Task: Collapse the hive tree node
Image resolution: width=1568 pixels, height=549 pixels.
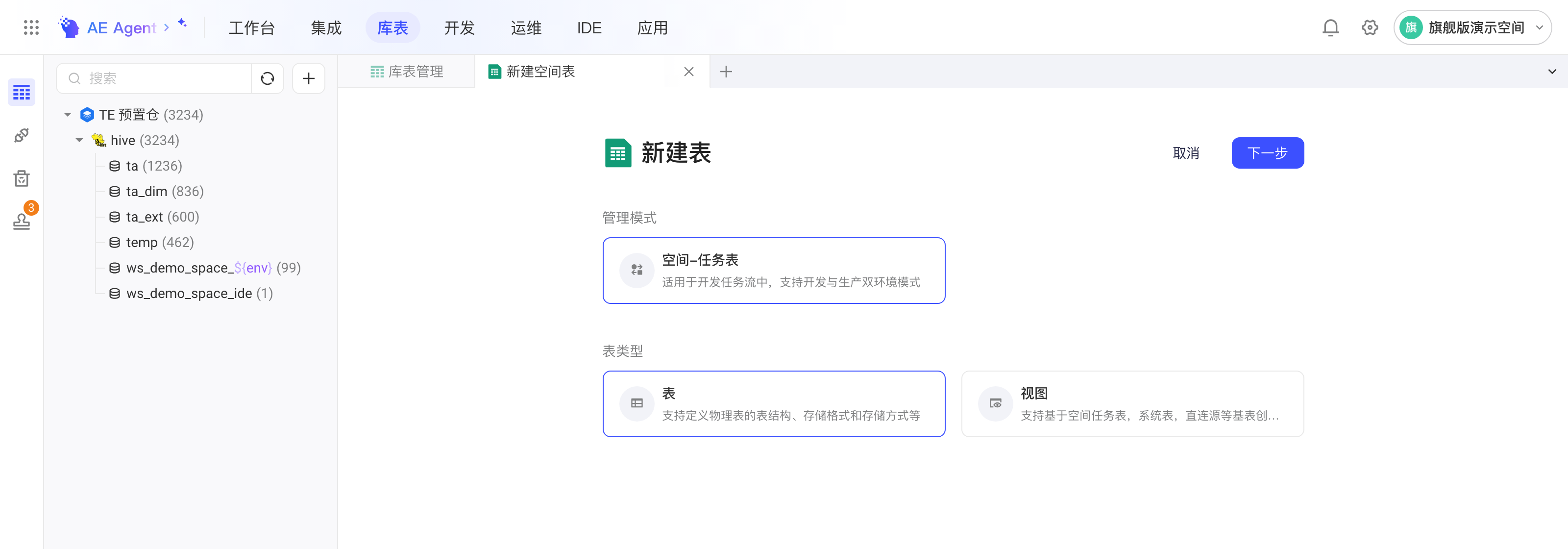Action: (79, 140)
